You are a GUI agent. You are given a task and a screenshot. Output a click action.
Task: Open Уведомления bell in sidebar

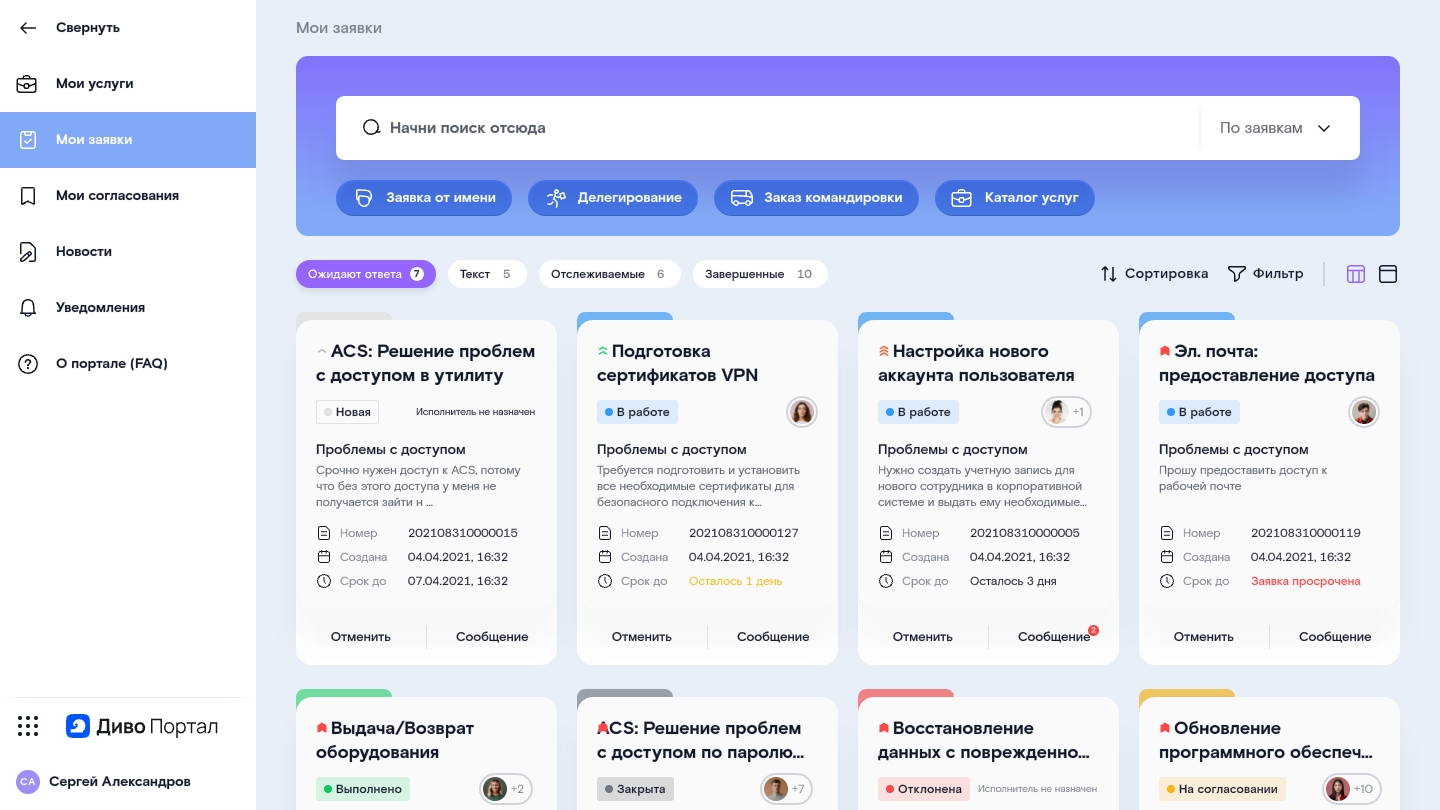[x=28, y=308]
